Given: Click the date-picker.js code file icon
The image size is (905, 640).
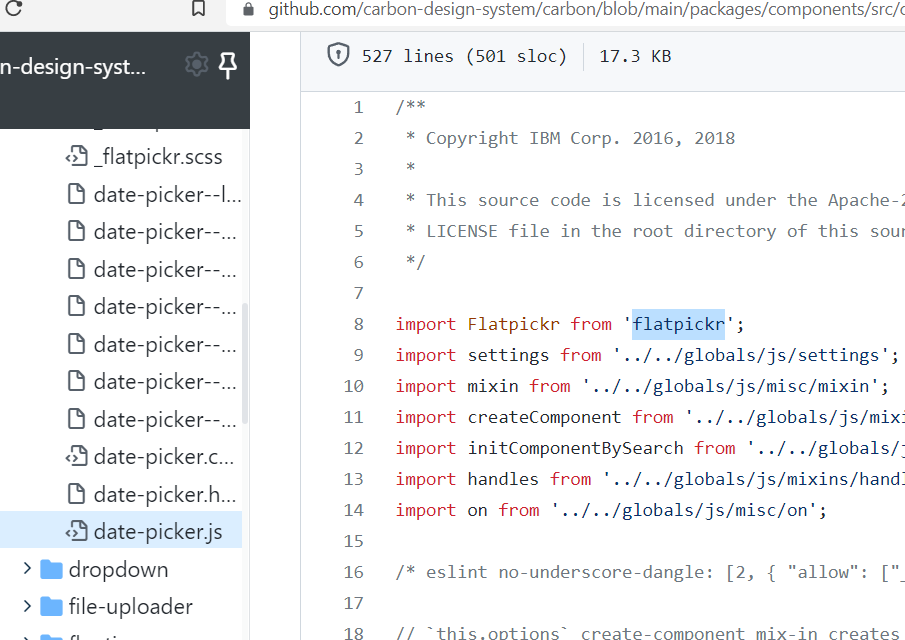Looking at the screenshot, I should 77,531.
